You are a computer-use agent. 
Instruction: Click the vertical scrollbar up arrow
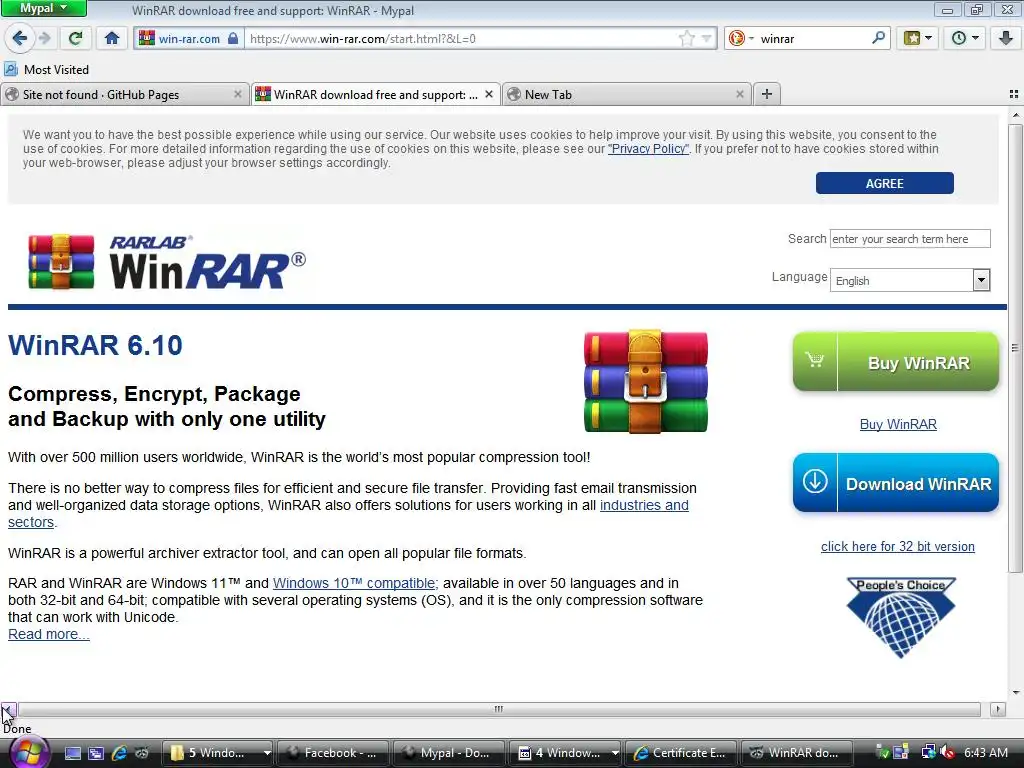pyautogui.click(x=1015, y=116)
